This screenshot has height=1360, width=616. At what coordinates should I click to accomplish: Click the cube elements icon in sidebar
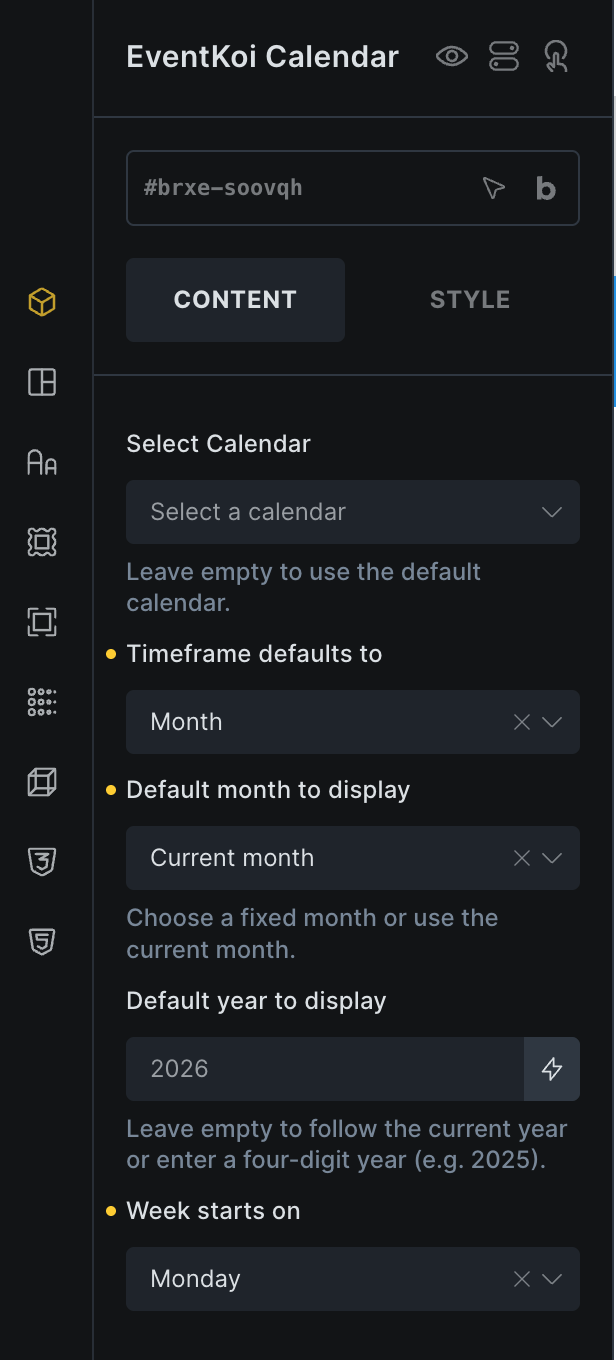coord(42,302)
